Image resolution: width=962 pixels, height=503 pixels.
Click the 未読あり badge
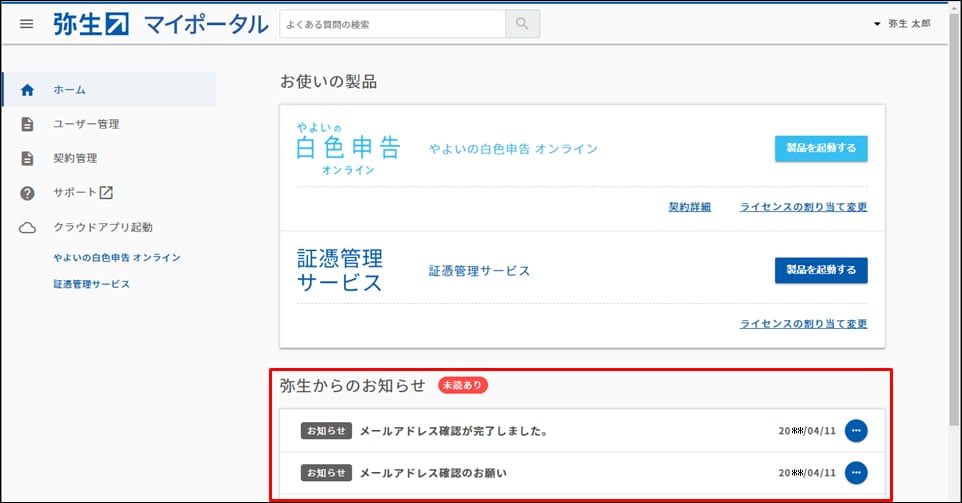click(x=463, y=385)
